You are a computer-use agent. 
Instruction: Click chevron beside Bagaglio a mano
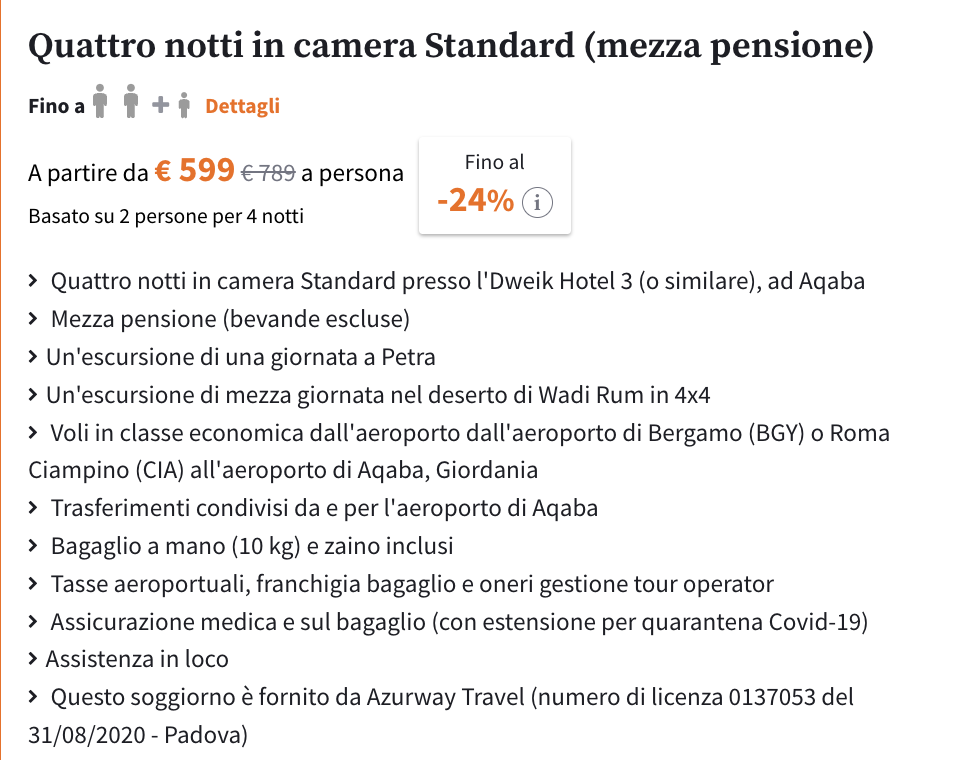(33, 546)
